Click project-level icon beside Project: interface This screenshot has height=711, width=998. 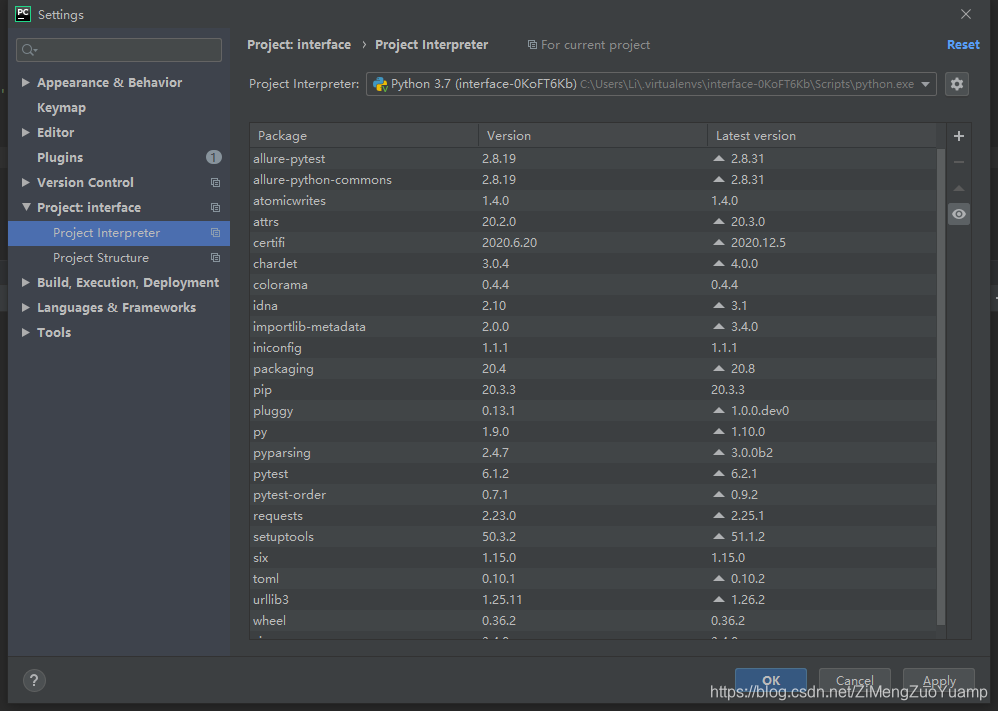215,208
